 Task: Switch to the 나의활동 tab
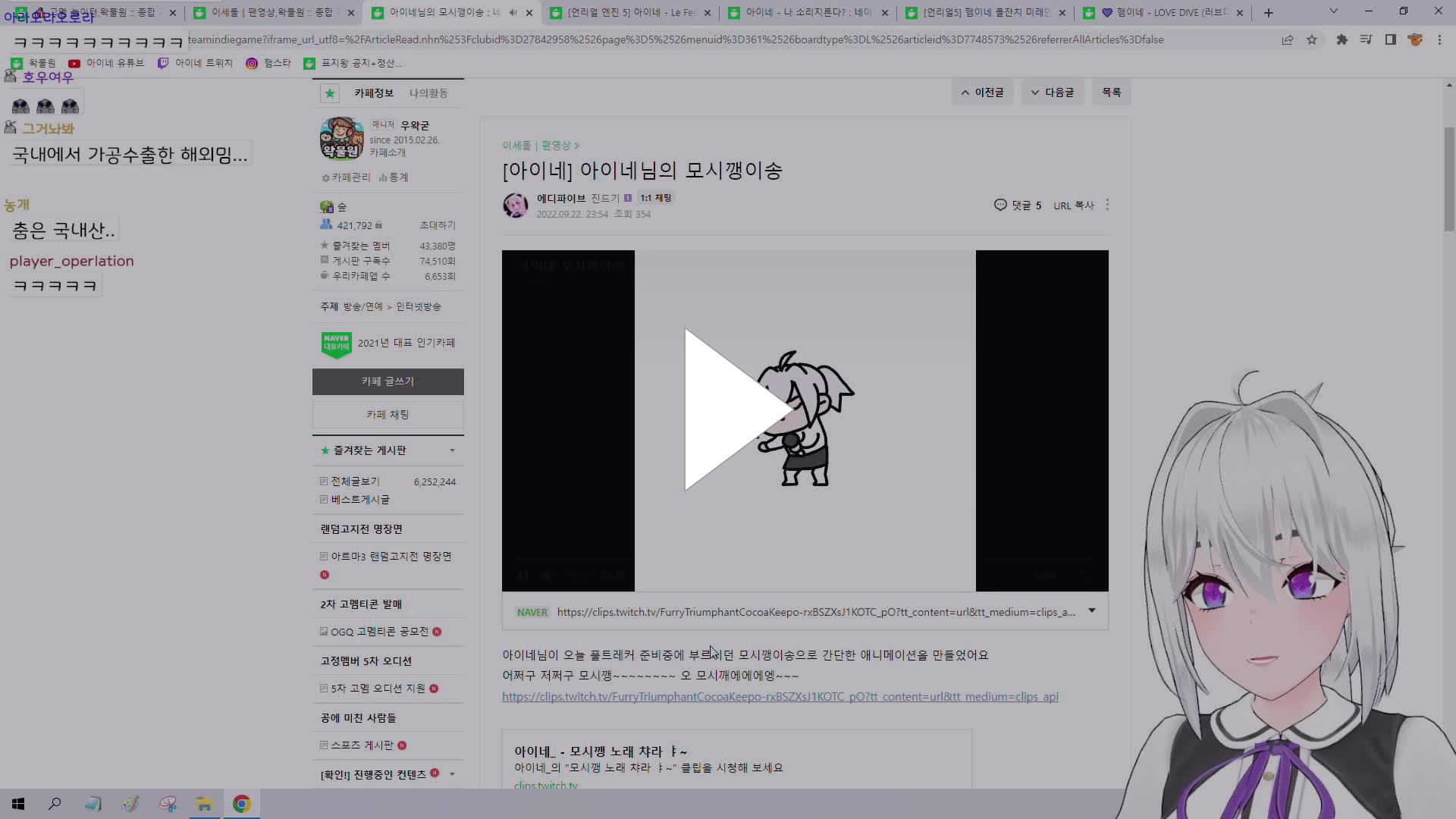(425, 93)
